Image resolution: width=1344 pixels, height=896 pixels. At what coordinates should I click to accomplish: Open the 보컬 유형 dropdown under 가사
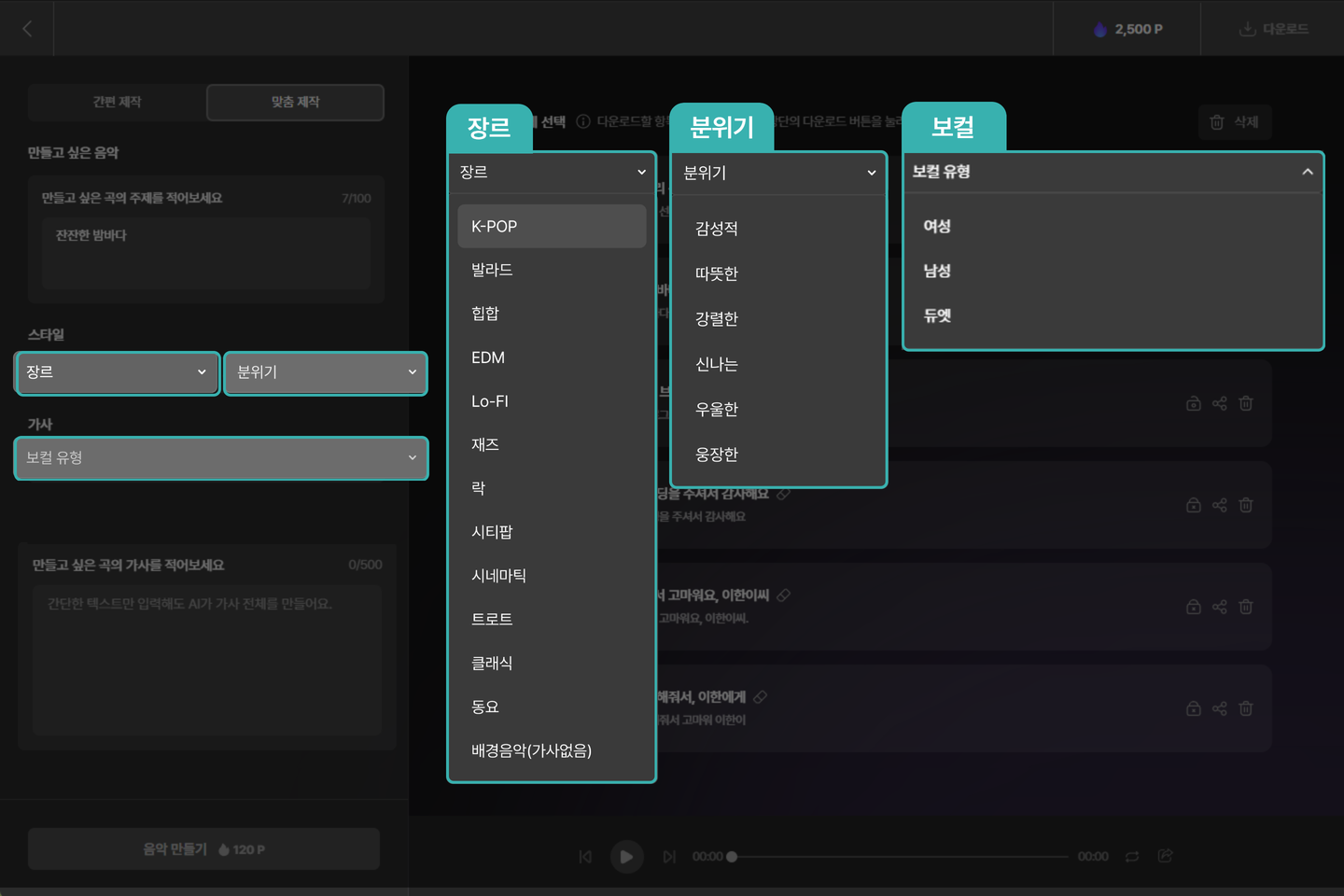tap(221, 458)
